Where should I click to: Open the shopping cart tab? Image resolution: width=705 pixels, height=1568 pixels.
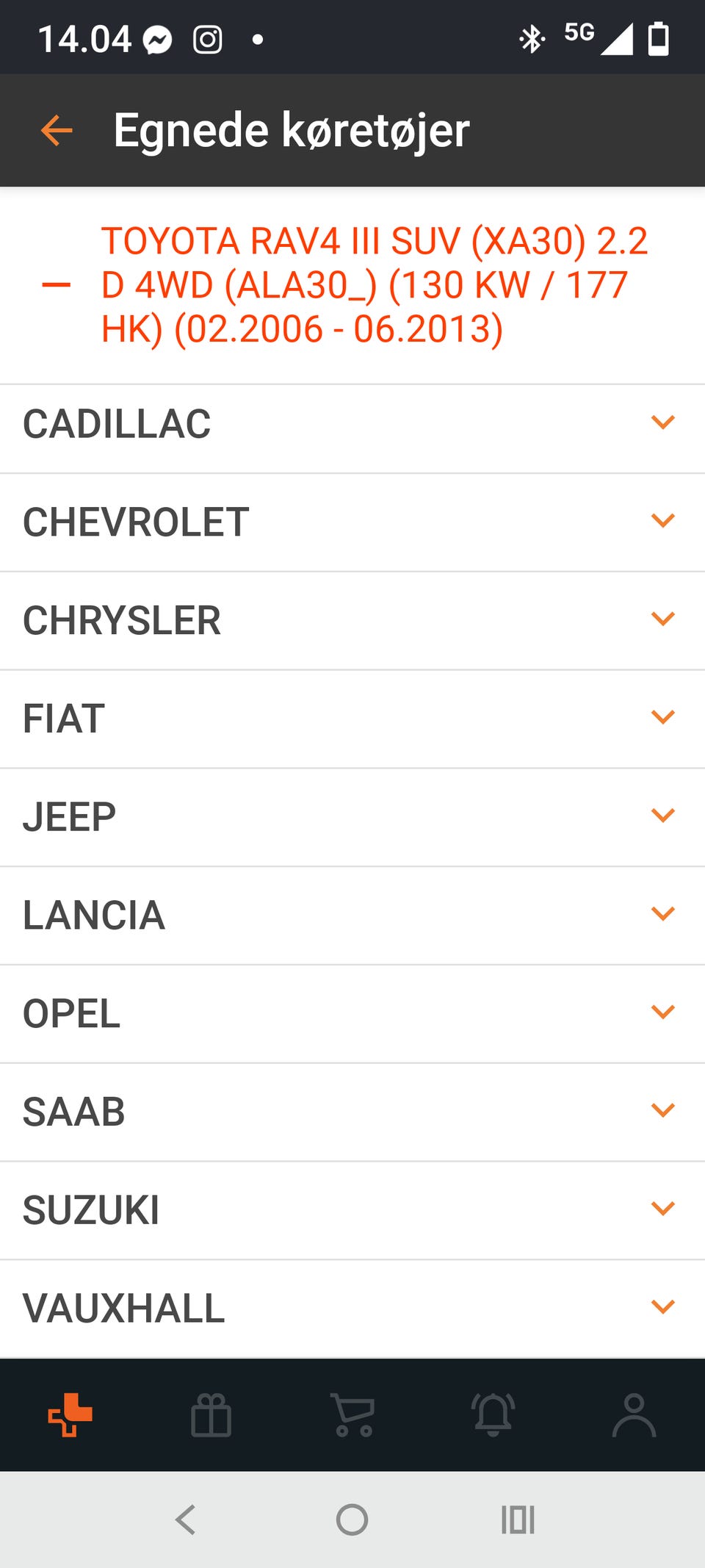click(352, 1414)
